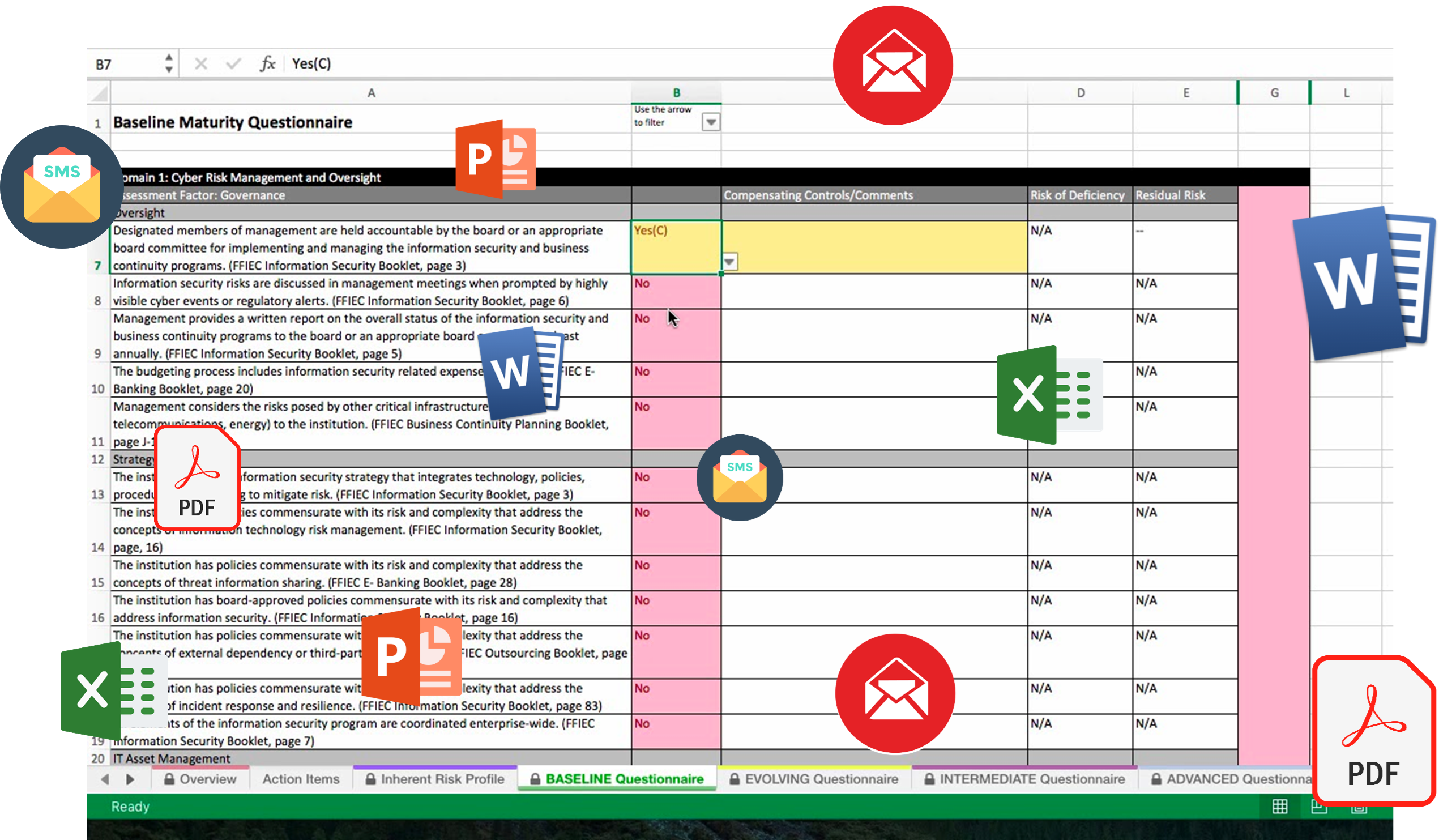Select row 10 header
This screenshot has height=840, width=1456.
pos(98,380)
